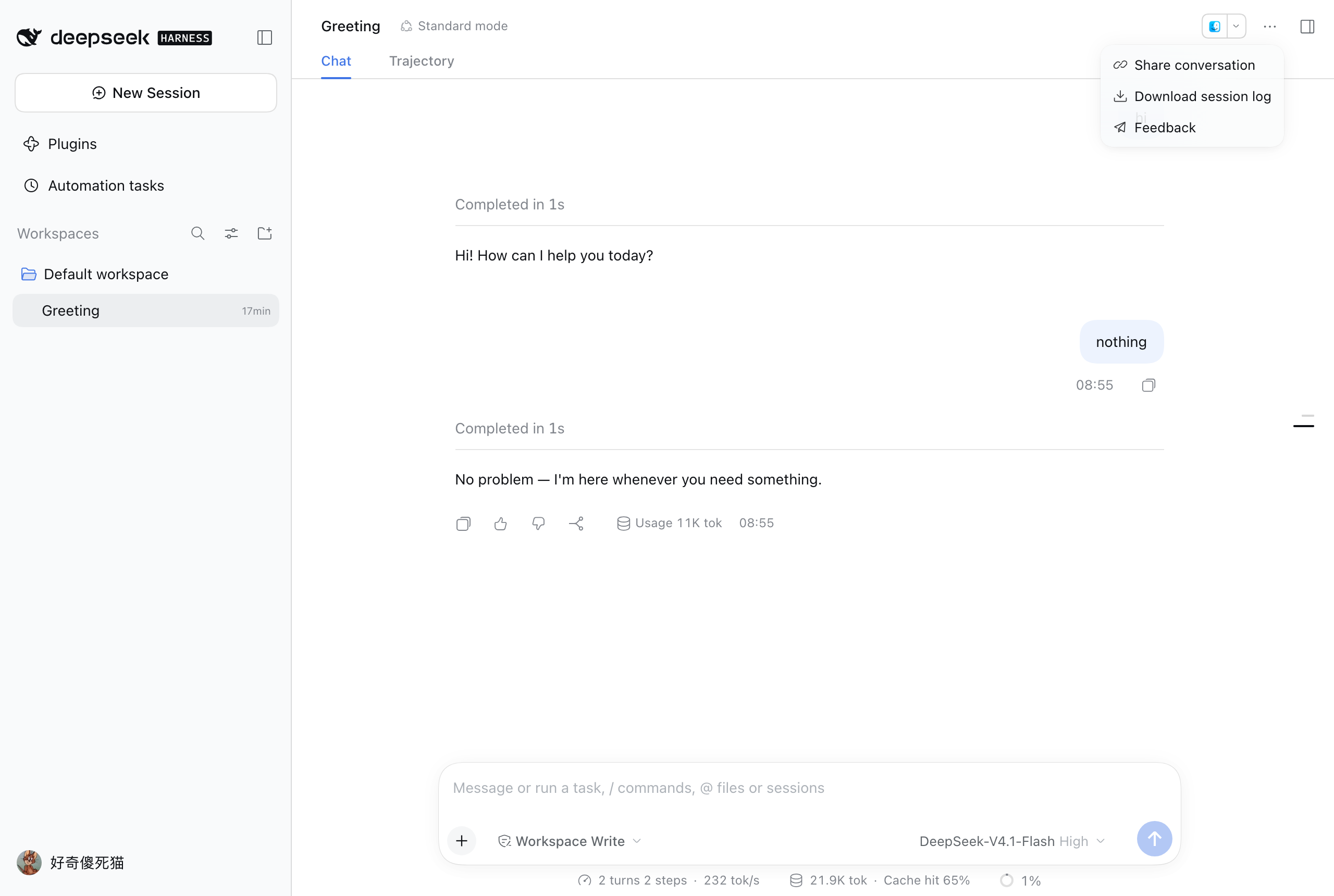This screenshot has height=896, width=1334.
Task: Jump to earlier message minimap marker
Action: click(x=1308, y=415)
